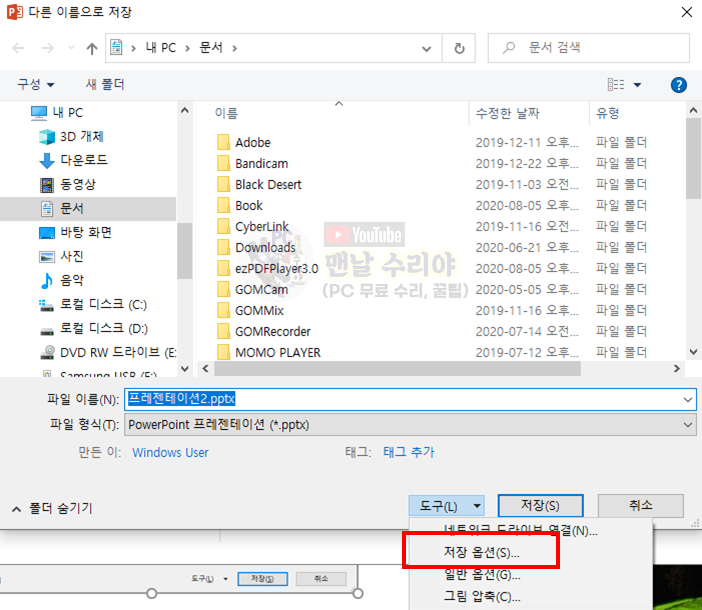Click the Black Desert folder icon

pyautogui.click(x=223, y=184)
